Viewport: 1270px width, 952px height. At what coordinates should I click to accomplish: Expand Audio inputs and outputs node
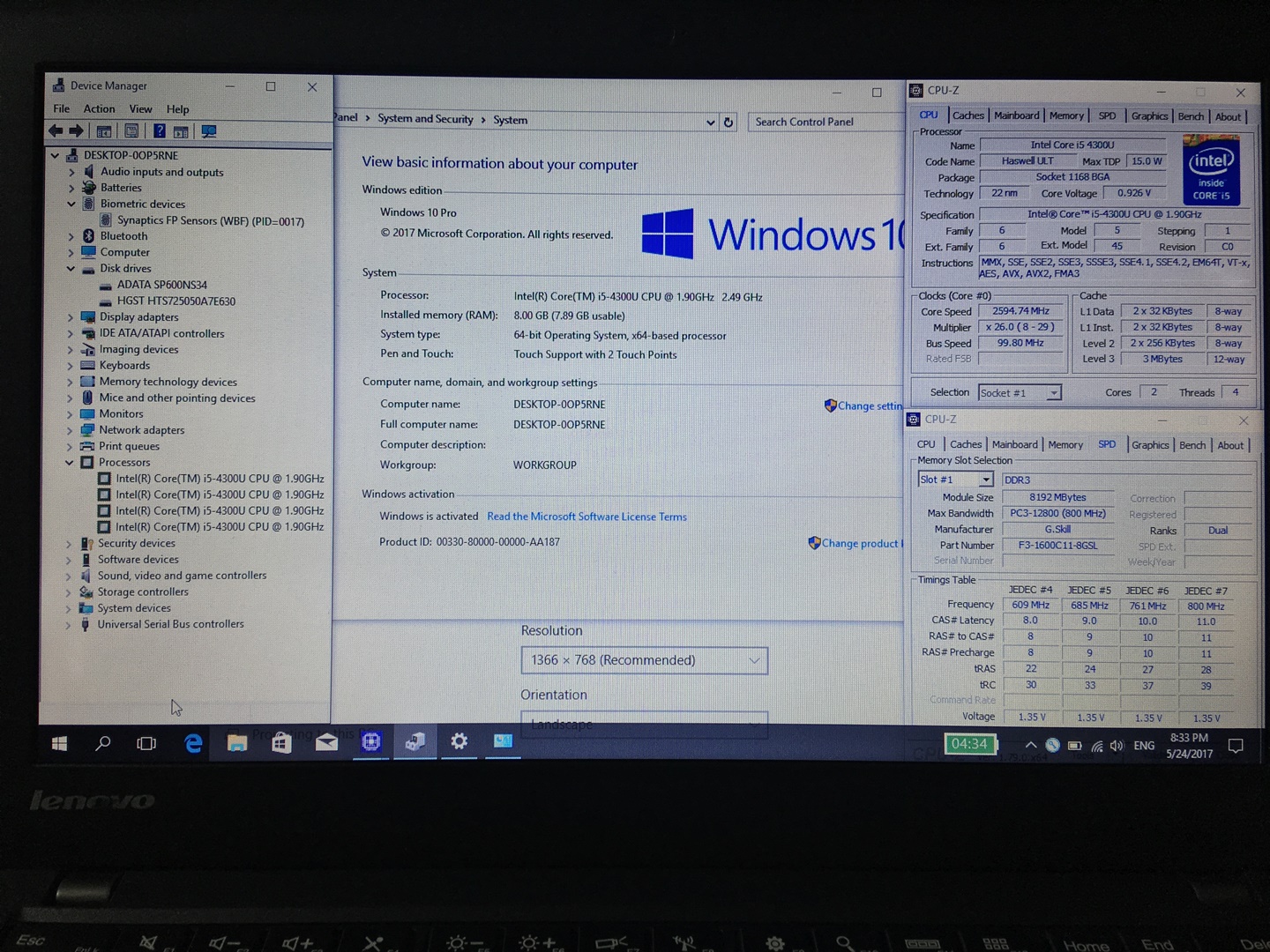pos(71,172)
